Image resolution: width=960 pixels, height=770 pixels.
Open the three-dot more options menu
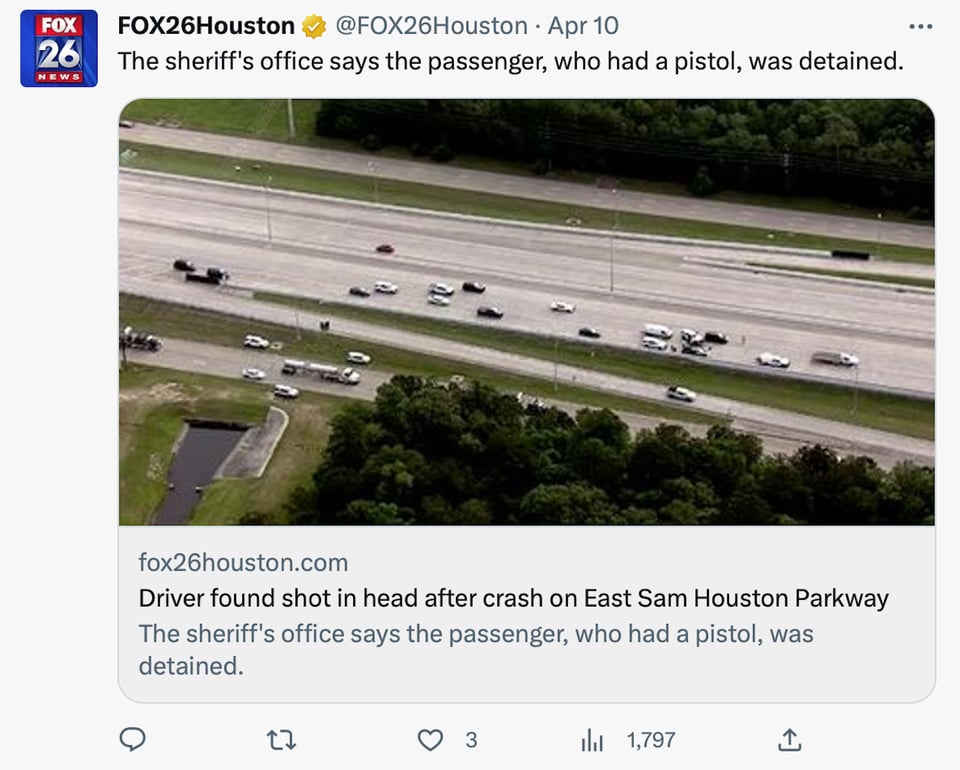point(920,26)
